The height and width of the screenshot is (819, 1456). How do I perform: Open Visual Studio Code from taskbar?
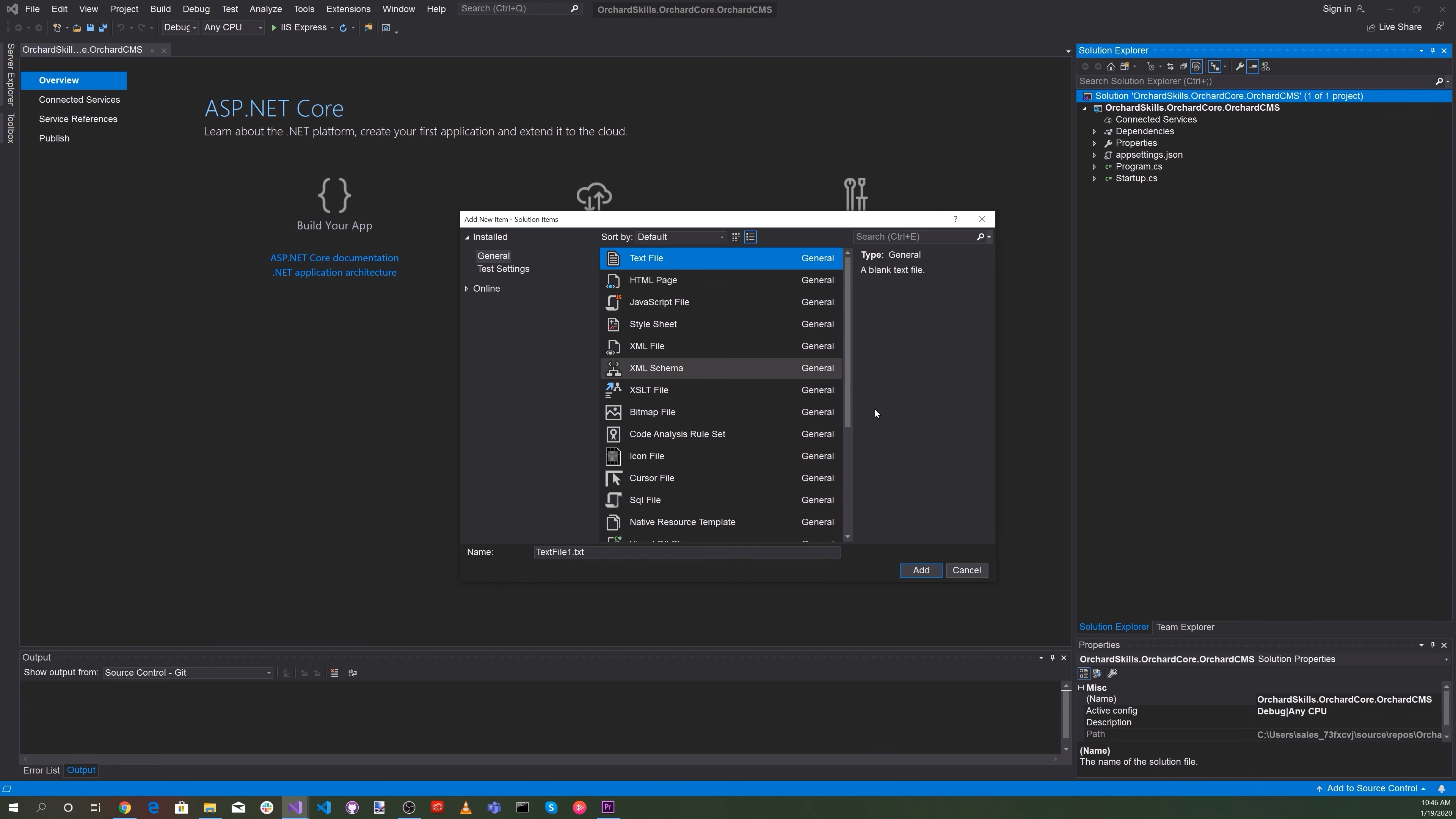tap(323, 807)
